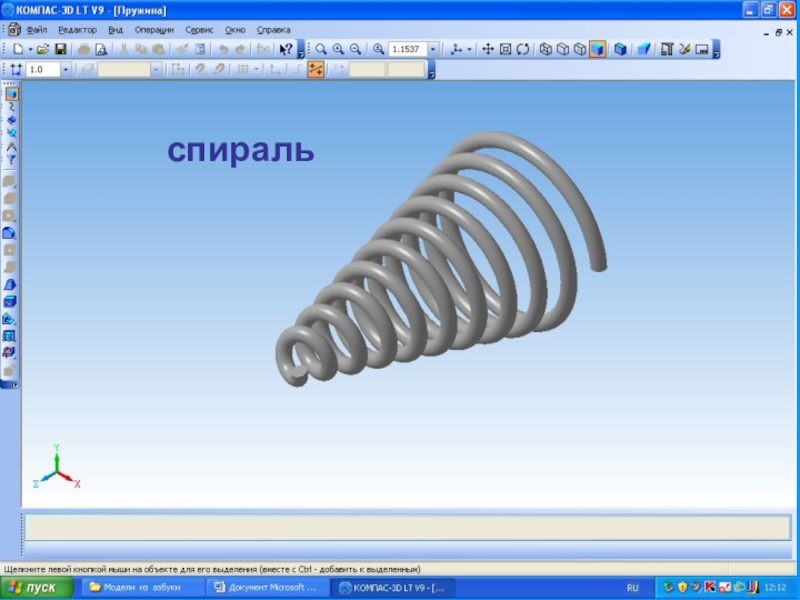
Task: Select the mirror tool icon
Action: click(x=10, y=353)
